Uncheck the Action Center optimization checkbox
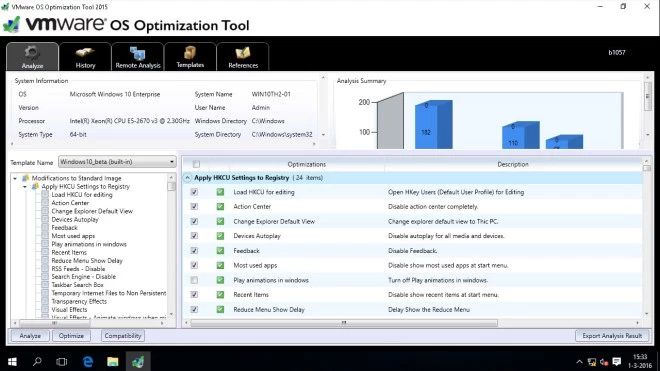This screenshot has height=371, width=660. [194, 207]
